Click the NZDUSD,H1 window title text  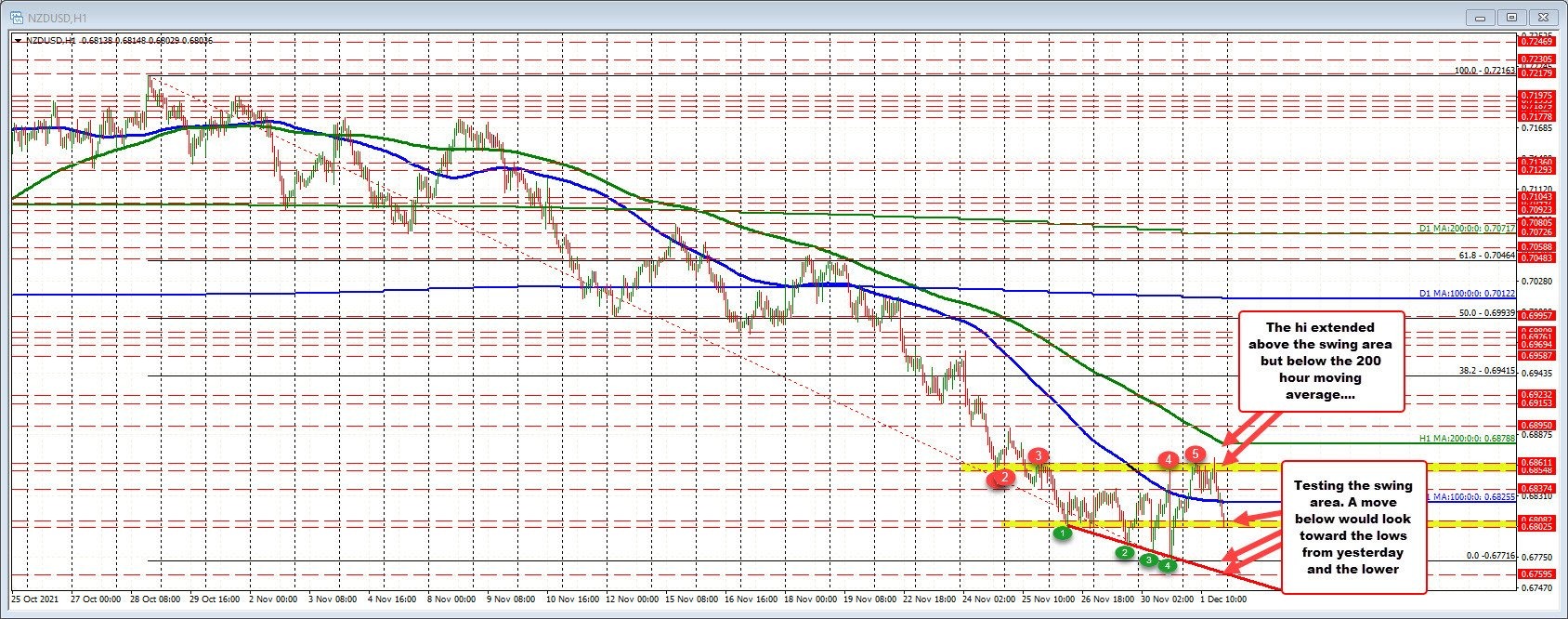56,17
